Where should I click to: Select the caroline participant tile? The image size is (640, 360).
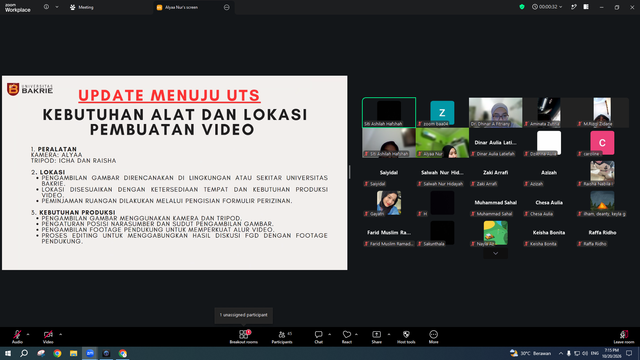[x=602, y=142]
